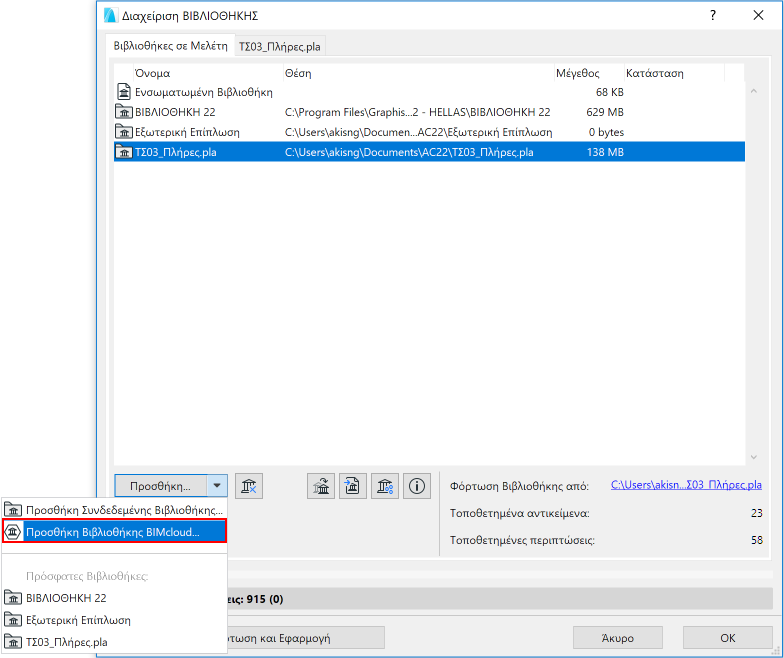Click the path C:\Users\akisng\Documents\AC22\ΤΣ03_Πλήρες.pla
The image size is (784, 658).
(409, 152)
